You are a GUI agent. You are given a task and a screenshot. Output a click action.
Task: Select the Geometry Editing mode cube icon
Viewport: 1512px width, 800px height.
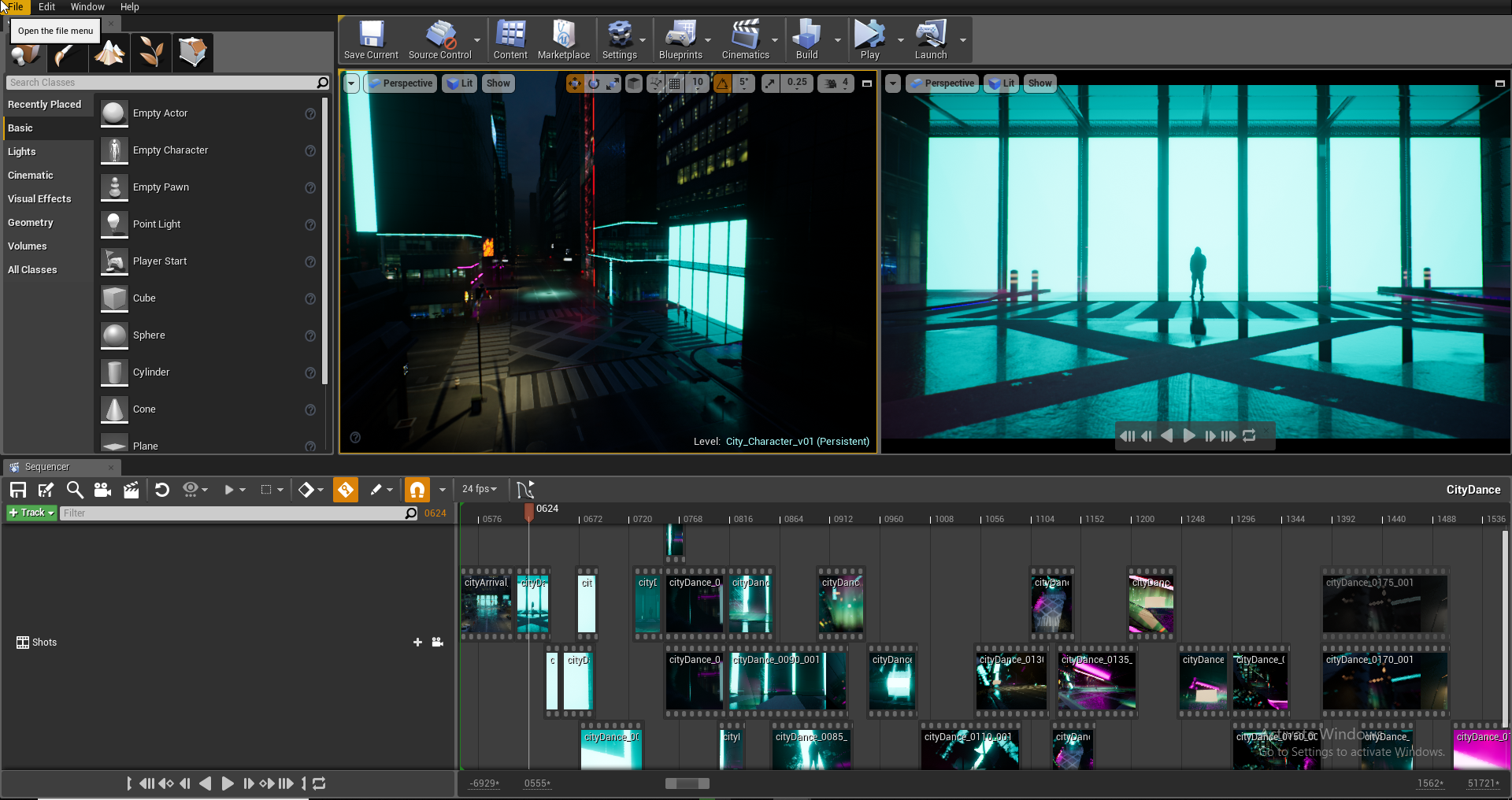193,53
